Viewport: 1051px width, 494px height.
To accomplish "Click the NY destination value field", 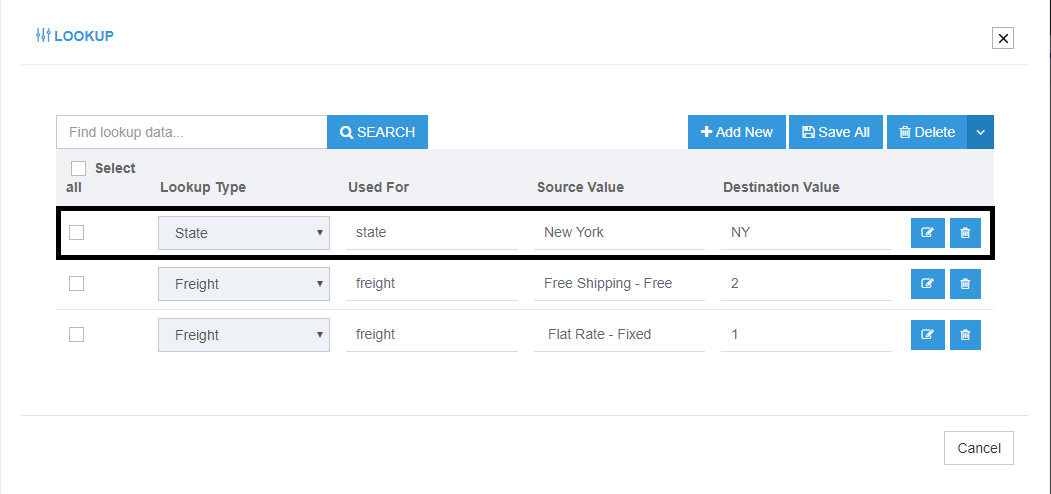I will (805, 233).
